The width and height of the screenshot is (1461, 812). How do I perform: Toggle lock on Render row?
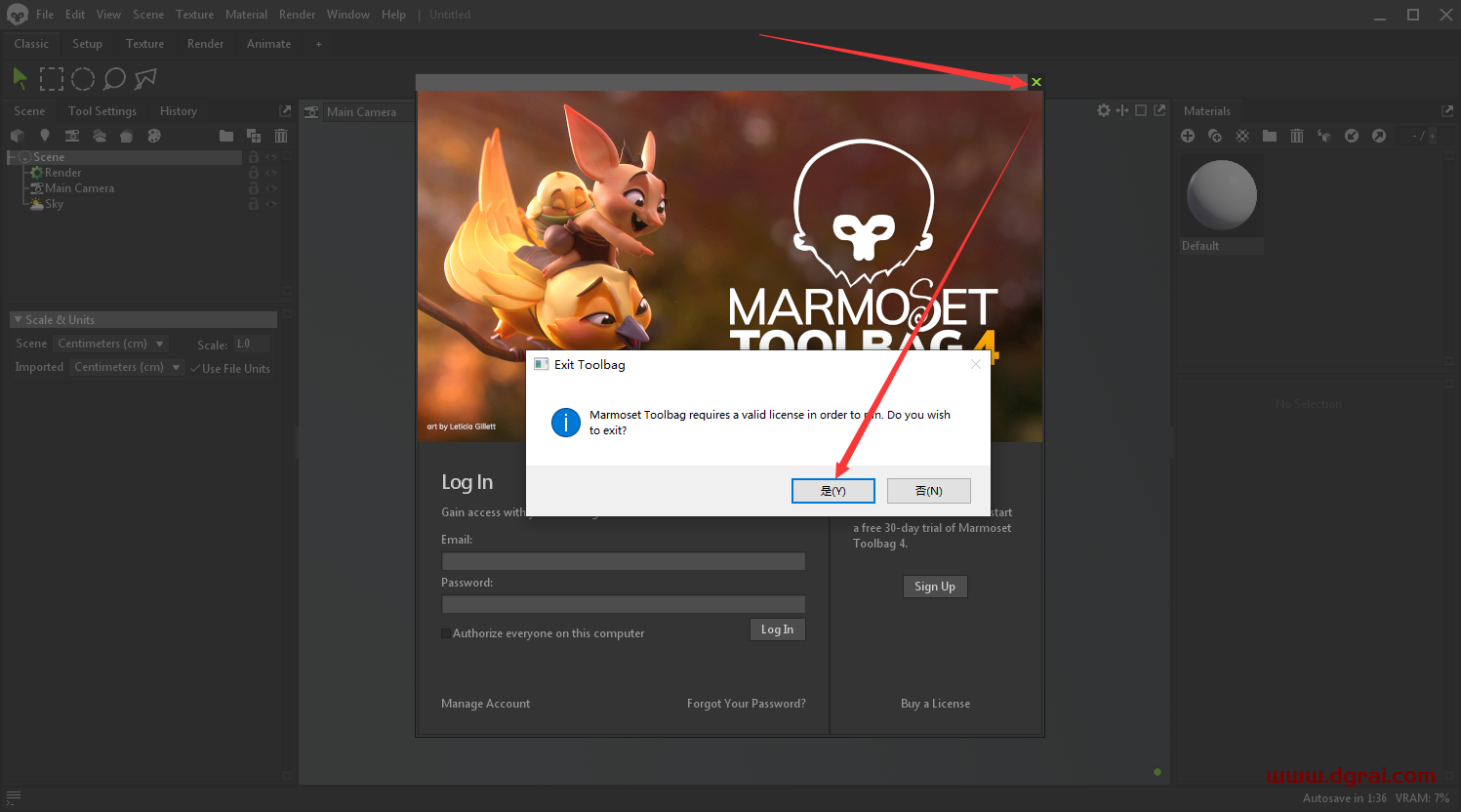[254, 173]
